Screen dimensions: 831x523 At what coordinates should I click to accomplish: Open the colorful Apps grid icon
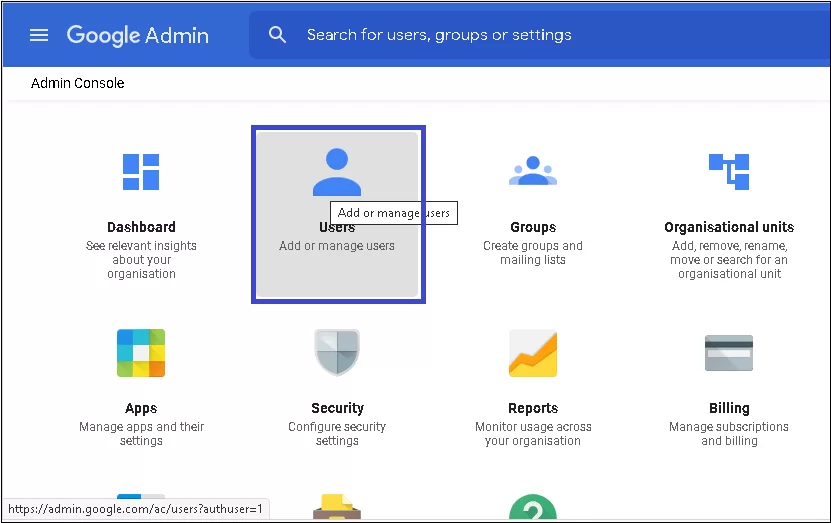pyautogui.click(x=141, y=353)
